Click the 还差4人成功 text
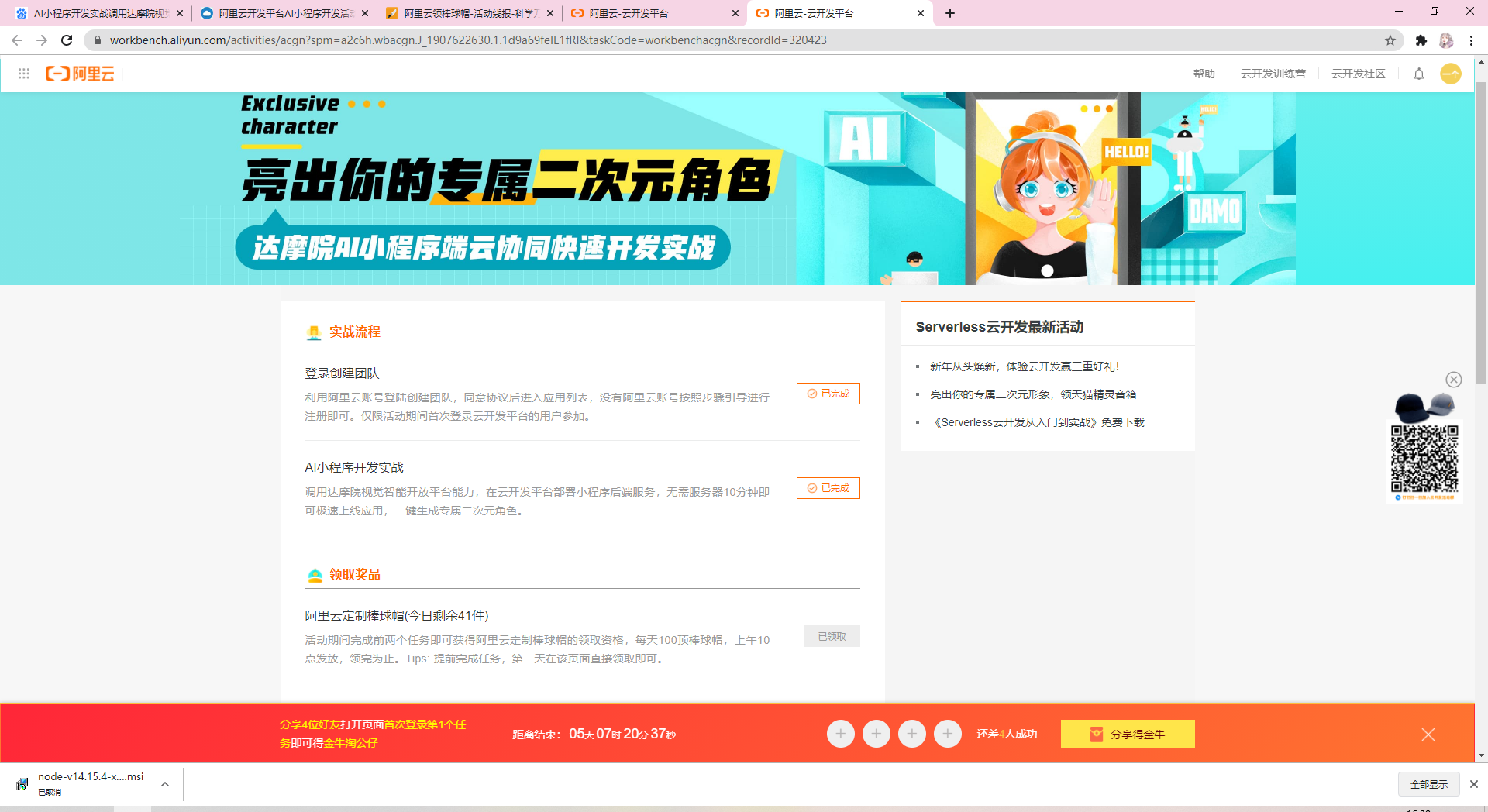1488x812 pixels. [x=1007, y=734]
